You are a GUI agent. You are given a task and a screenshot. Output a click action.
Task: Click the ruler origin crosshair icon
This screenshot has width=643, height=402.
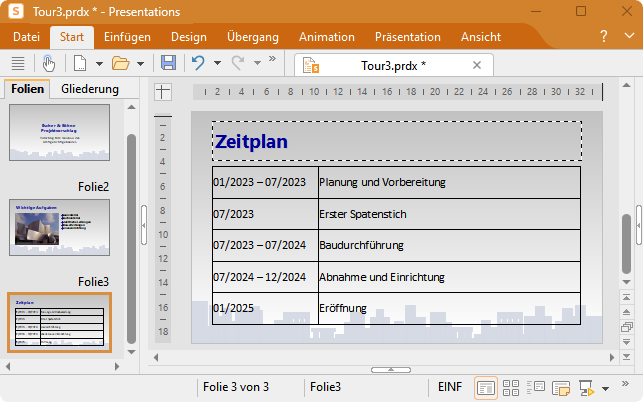[163, 91]
